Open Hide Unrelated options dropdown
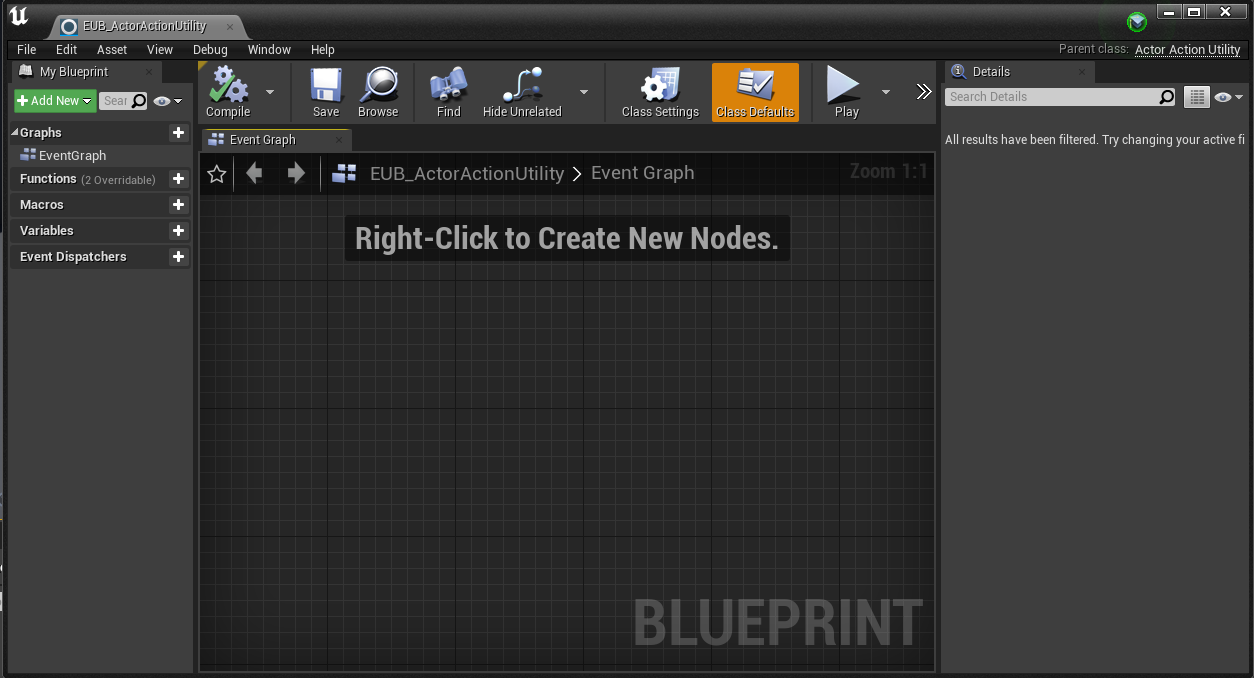The height and width of the screenshot is (678, 1254). point(584,92)
